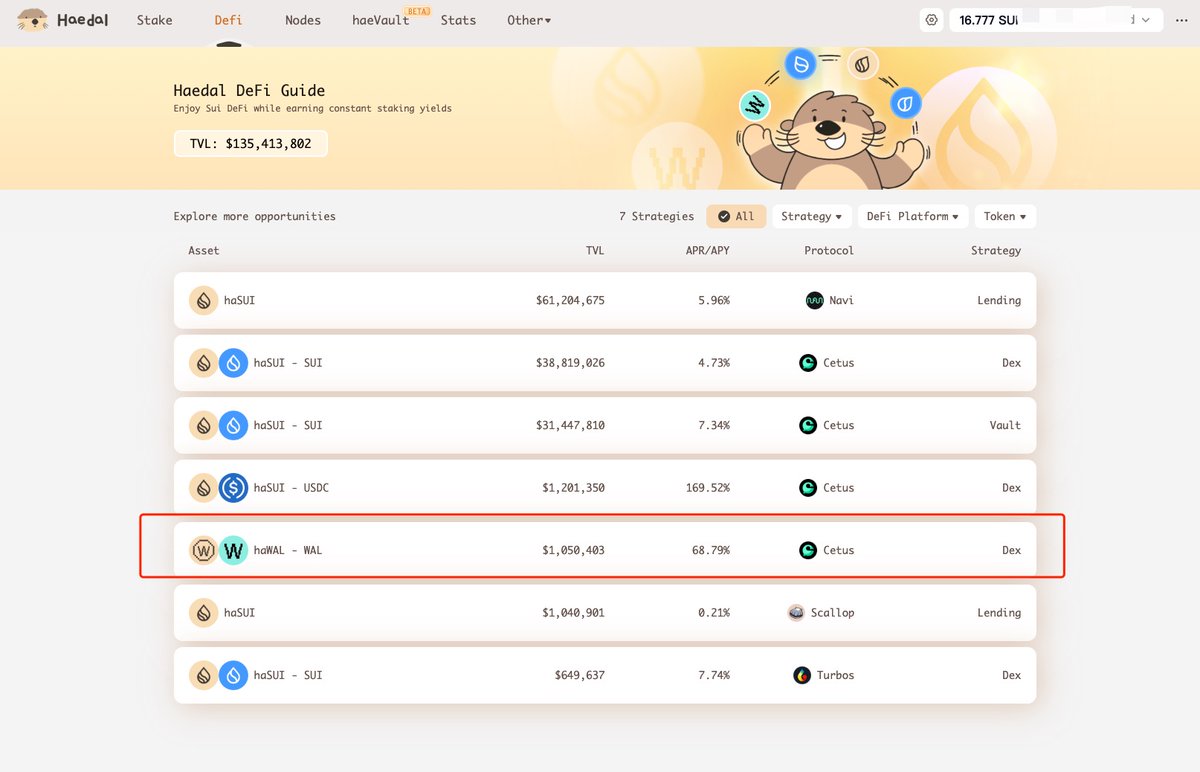Select the Defi tab
The height and width of the screenshot is (772, 1200).
[228, 20]
